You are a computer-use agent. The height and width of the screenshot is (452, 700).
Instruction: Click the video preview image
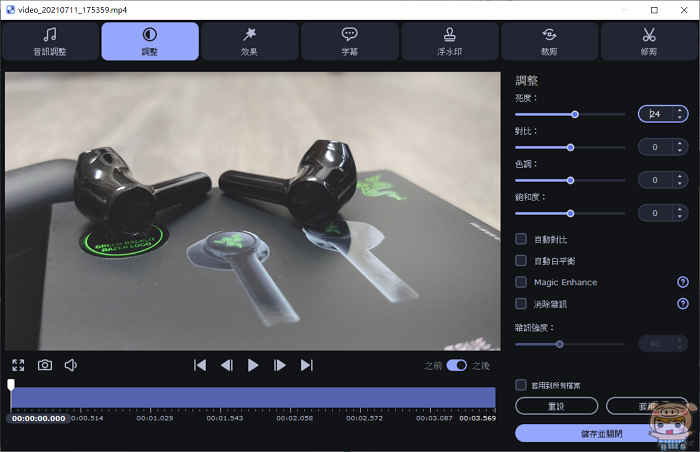click(x=253, y=211)
